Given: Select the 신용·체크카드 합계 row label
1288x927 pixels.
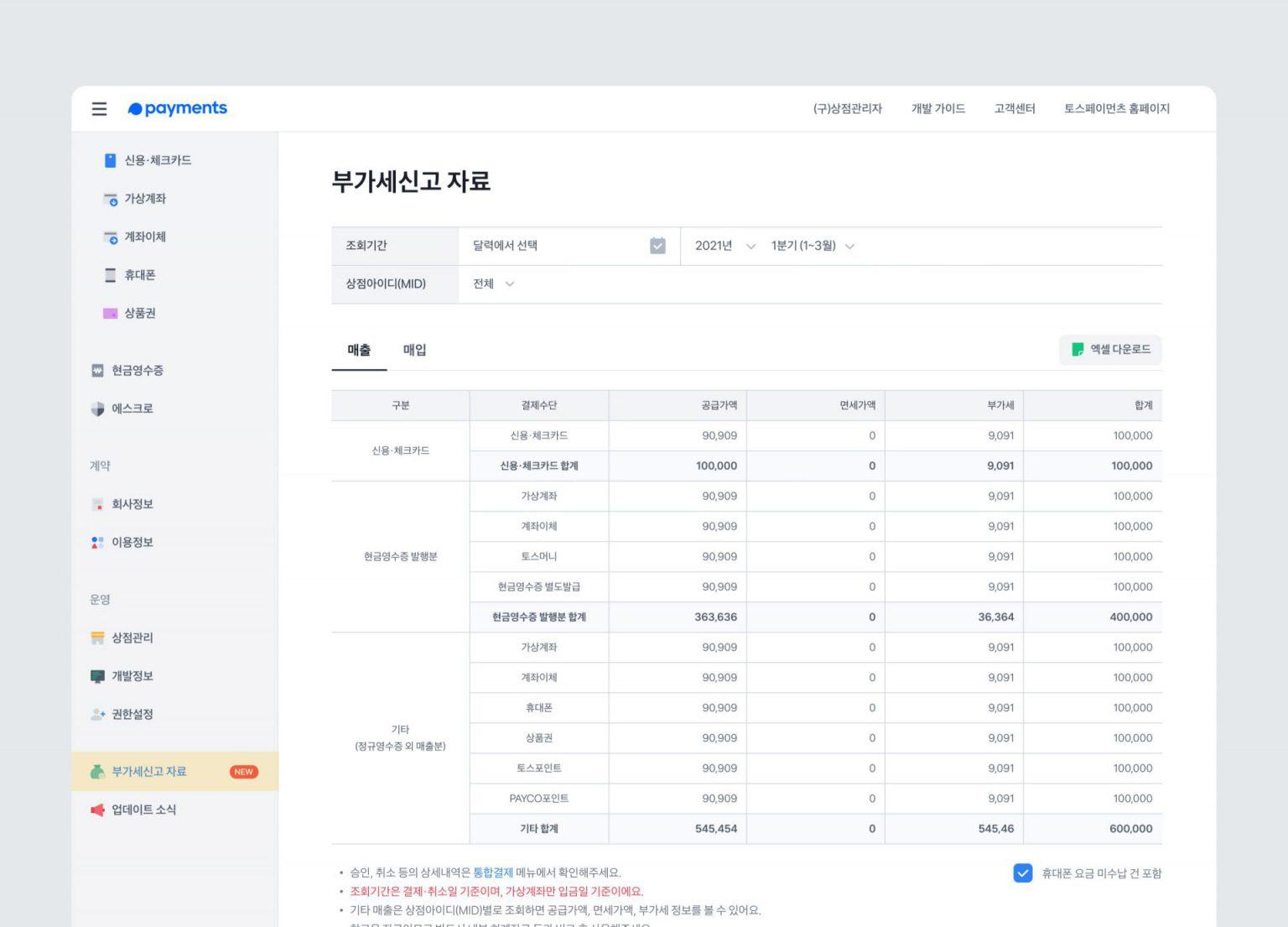Looking at the screenshot, I should click(x=539, y=466).
